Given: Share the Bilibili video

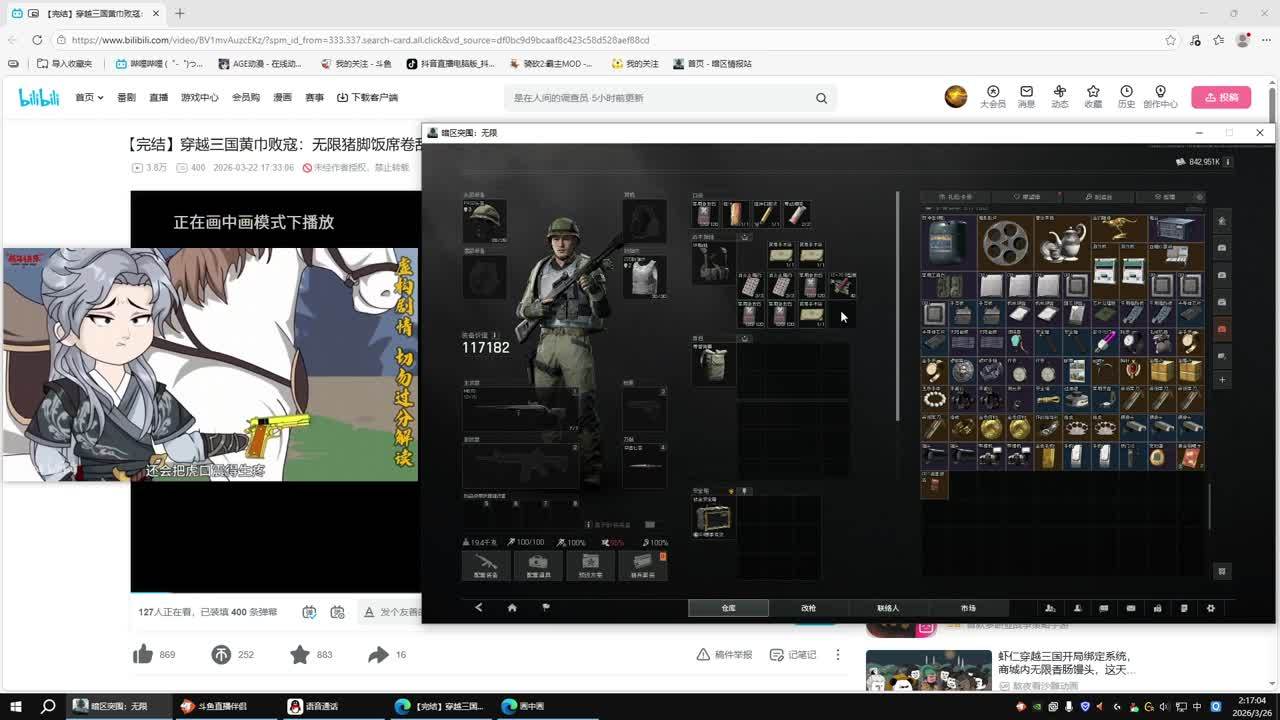Looking at the screenshot, I should pos(377,655).
